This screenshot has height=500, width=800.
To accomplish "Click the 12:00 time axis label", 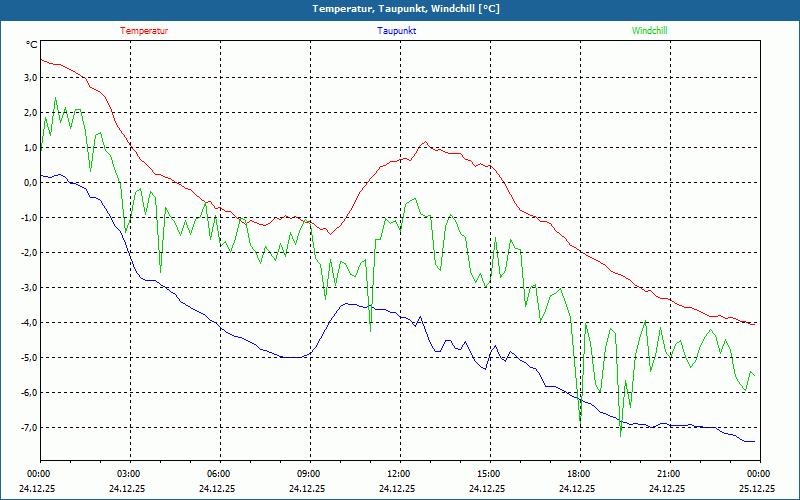I will 399,474.
